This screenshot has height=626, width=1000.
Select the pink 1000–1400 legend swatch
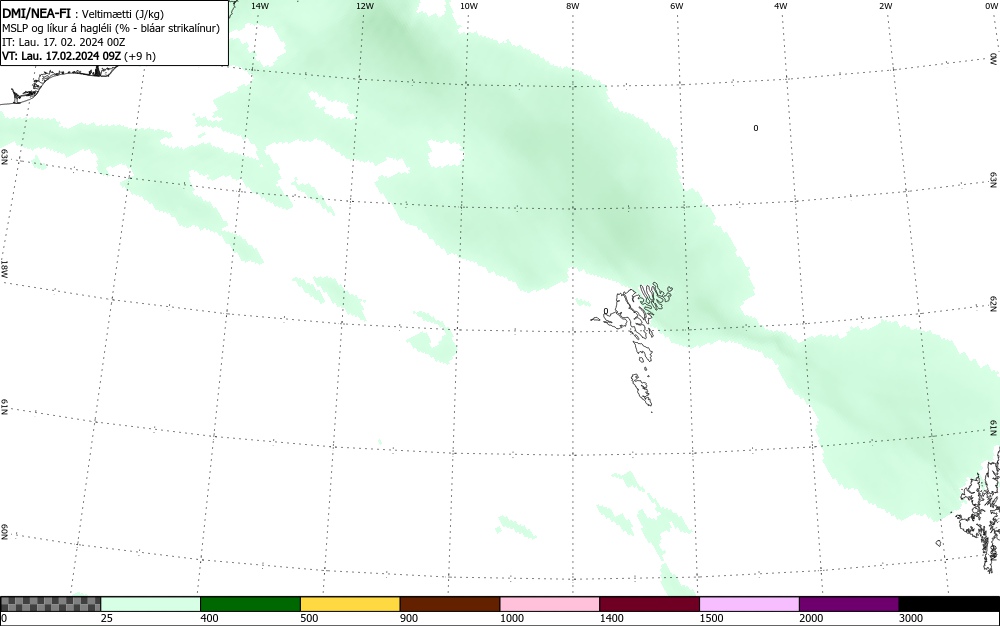point(550,604)
